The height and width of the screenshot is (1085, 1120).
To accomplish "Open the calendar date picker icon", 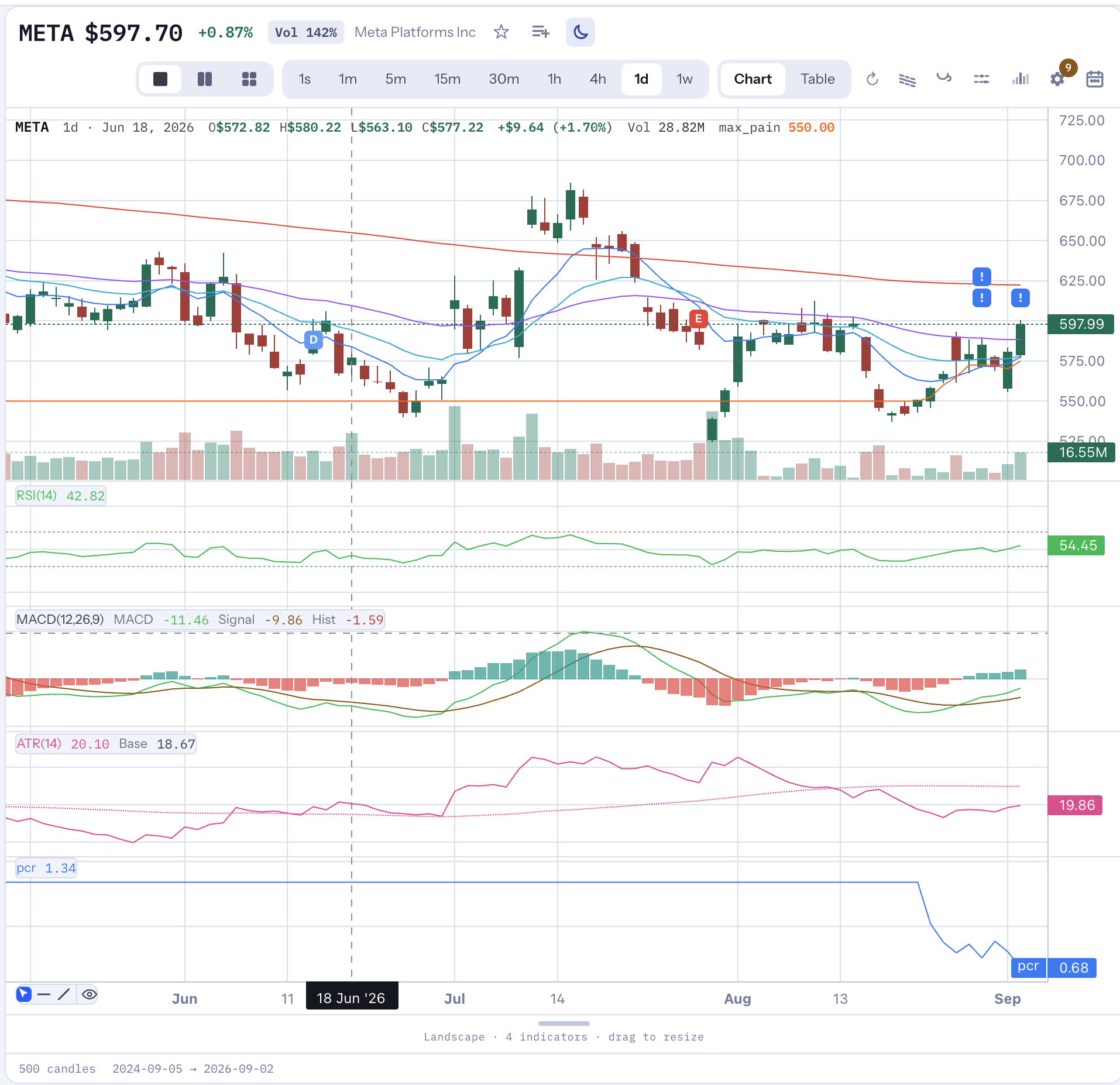I will [1094, 79].
